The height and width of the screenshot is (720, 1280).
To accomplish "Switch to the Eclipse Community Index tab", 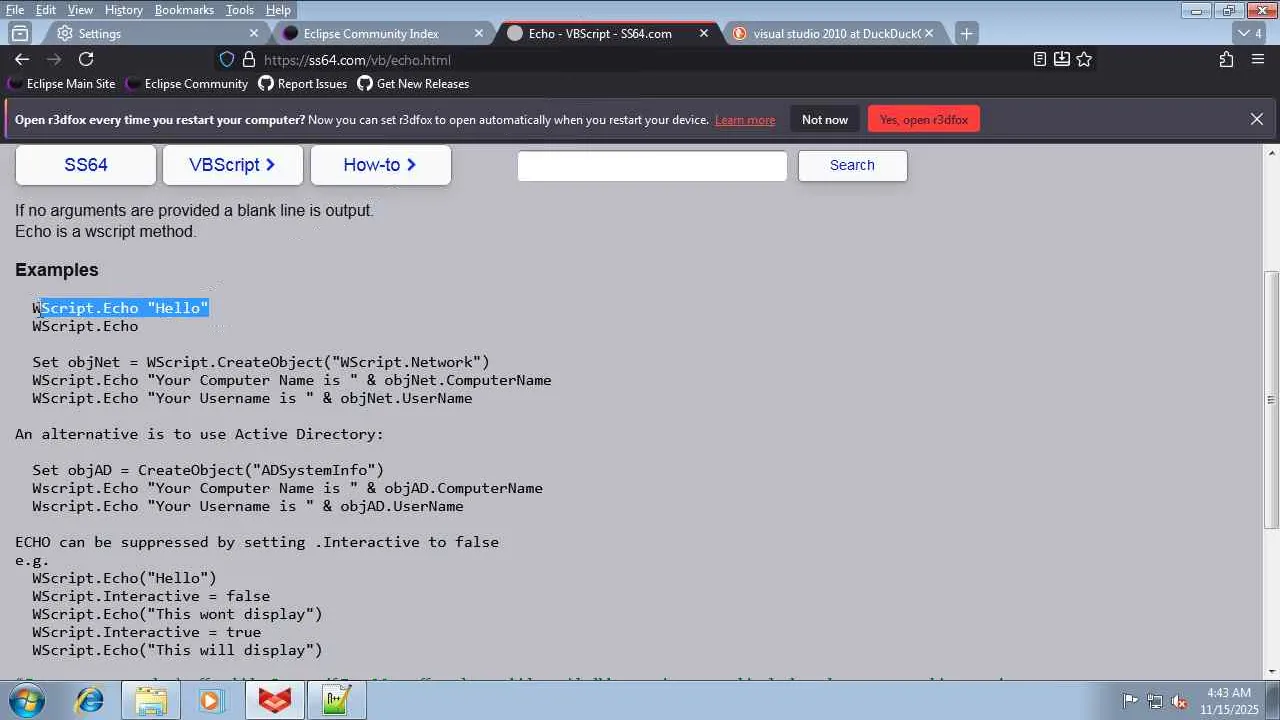I will click(x=380, y=33).
